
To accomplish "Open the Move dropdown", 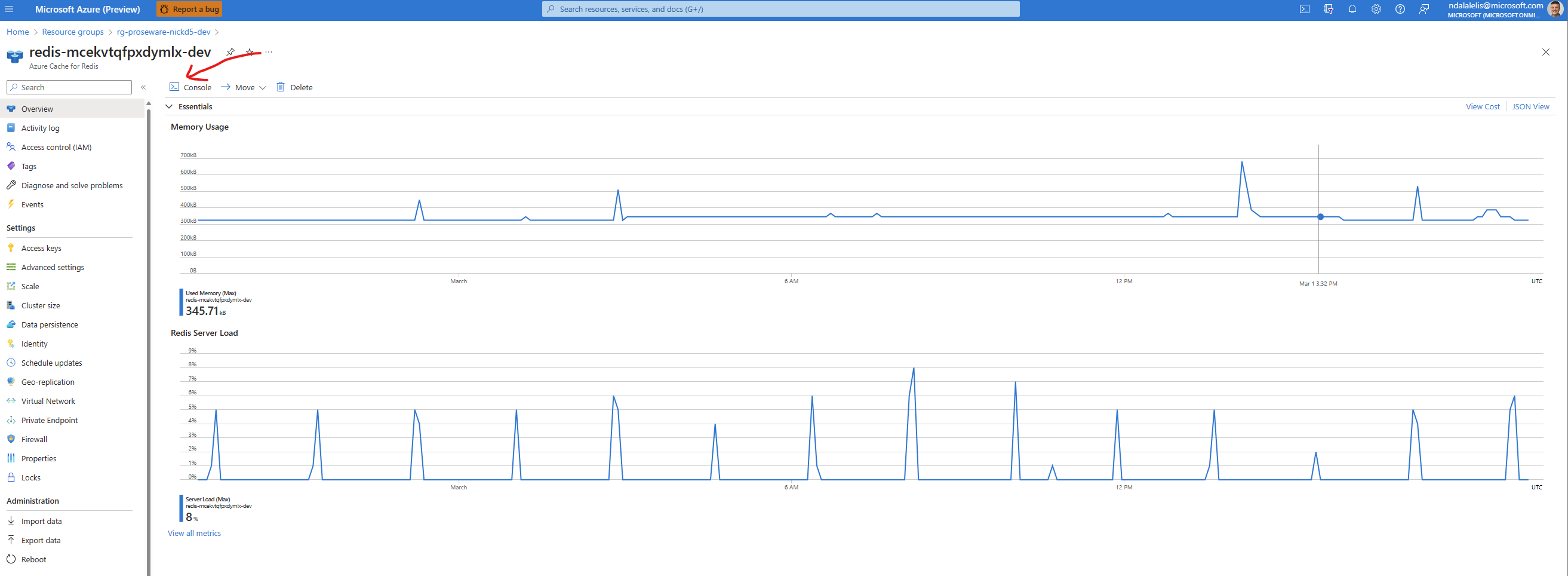I will (244, 87).
